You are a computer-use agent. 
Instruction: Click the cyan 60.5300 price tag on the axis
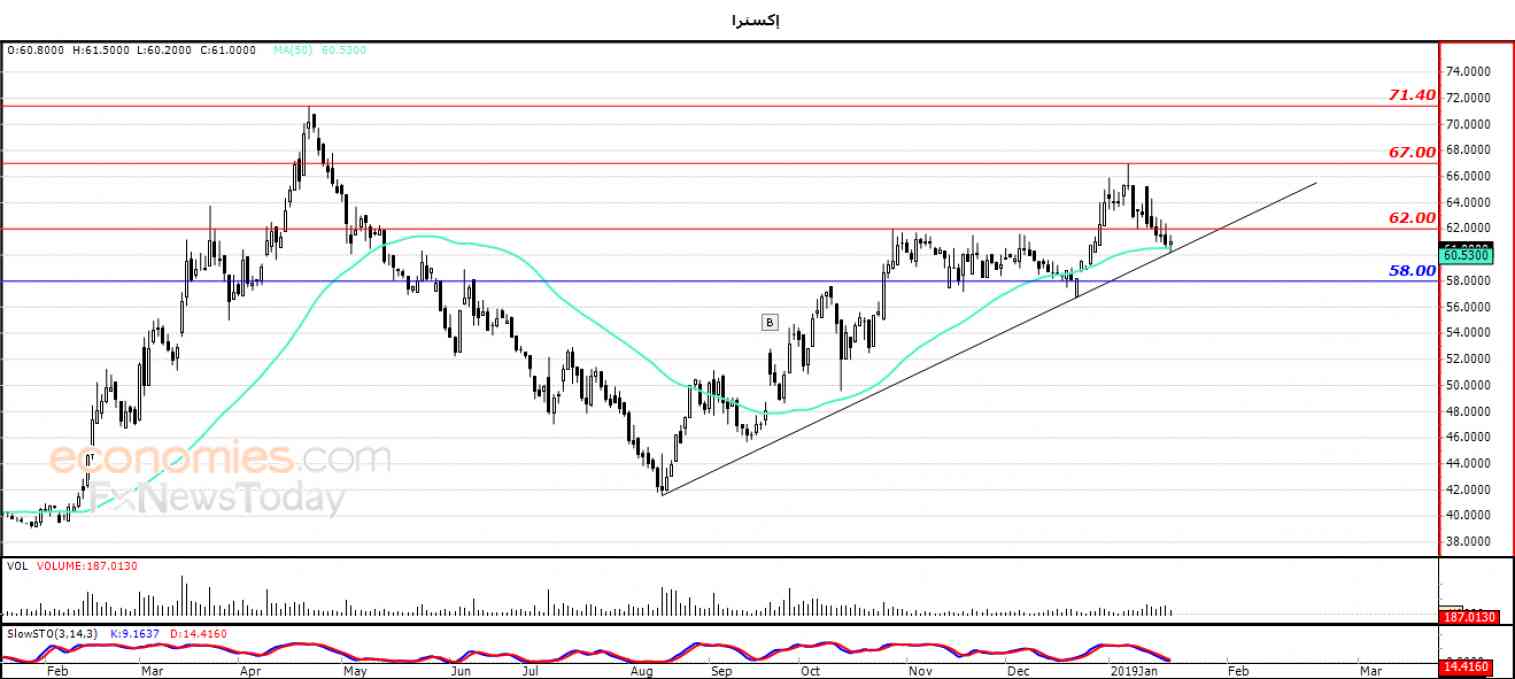1467,256
